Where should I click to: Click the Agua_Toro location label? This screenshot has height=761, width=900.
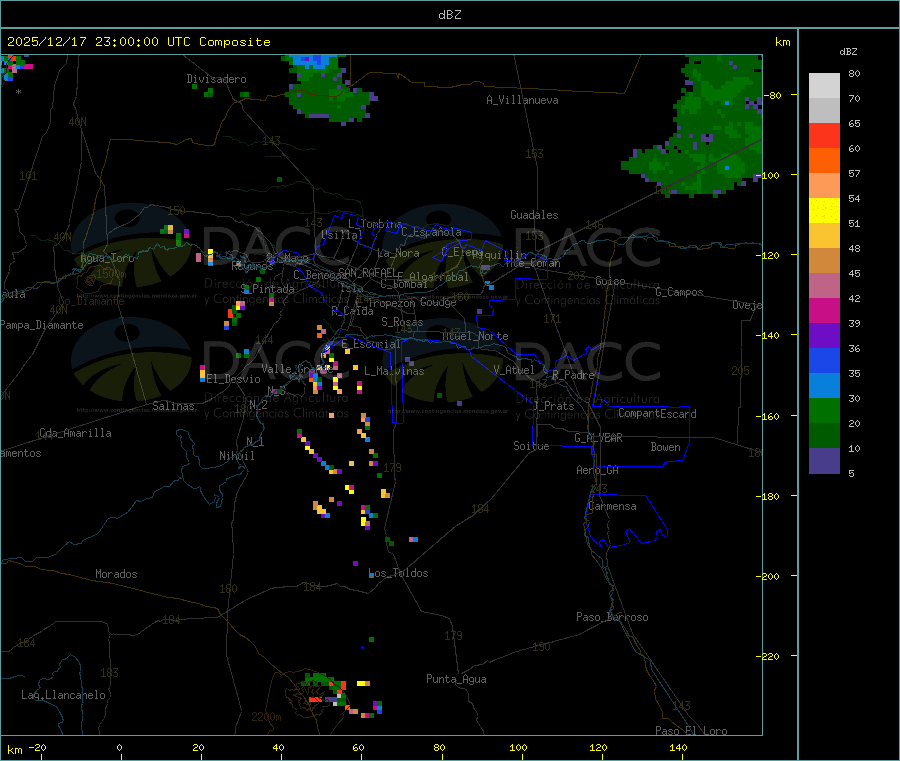click(x=107, y=258)
